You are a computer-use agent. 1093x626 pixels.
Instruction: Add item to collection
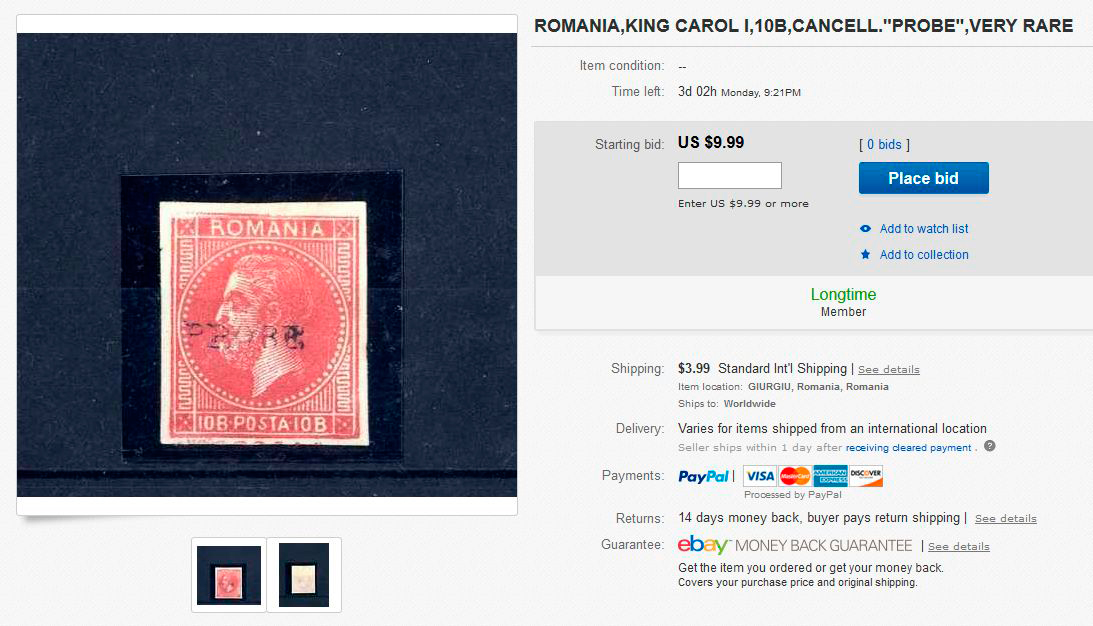pos(924,254)
